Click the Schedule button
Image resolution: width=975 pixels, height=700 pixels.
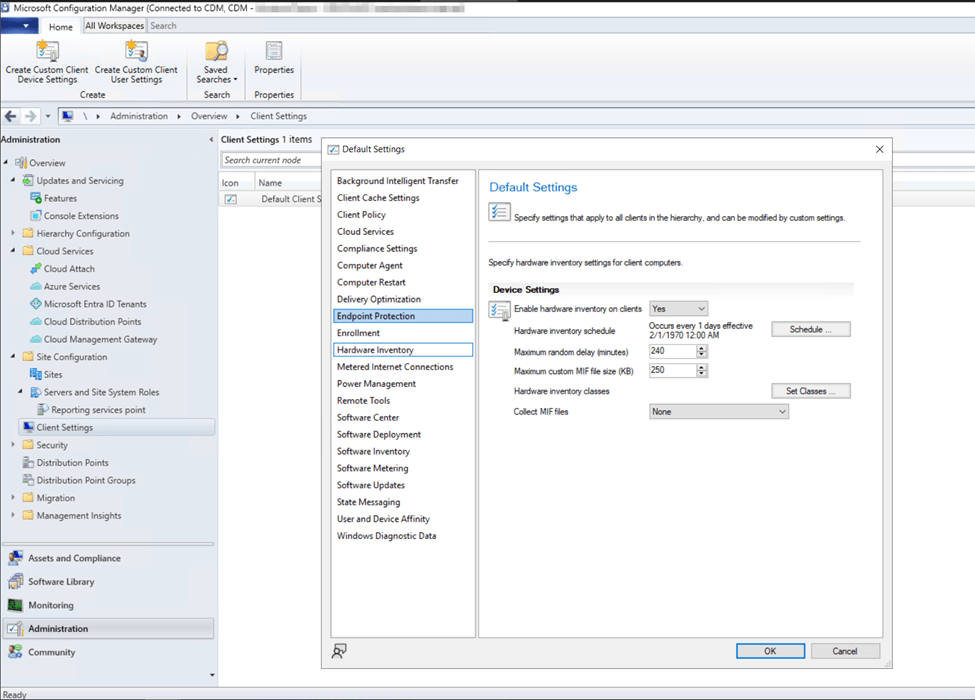[x=810, y=329]
